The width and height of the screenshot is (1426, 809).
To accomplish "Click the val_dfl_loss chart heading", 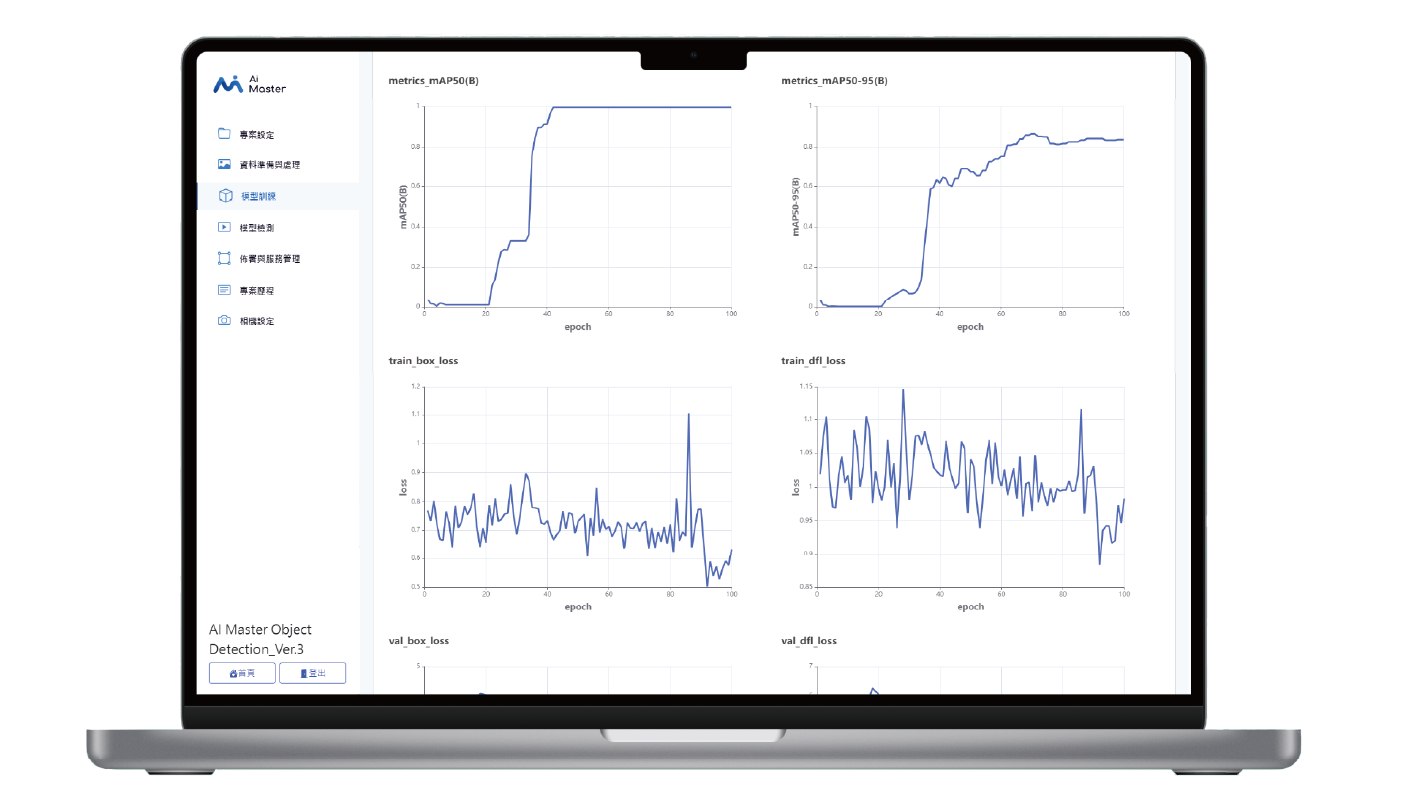I will (809, 640).
